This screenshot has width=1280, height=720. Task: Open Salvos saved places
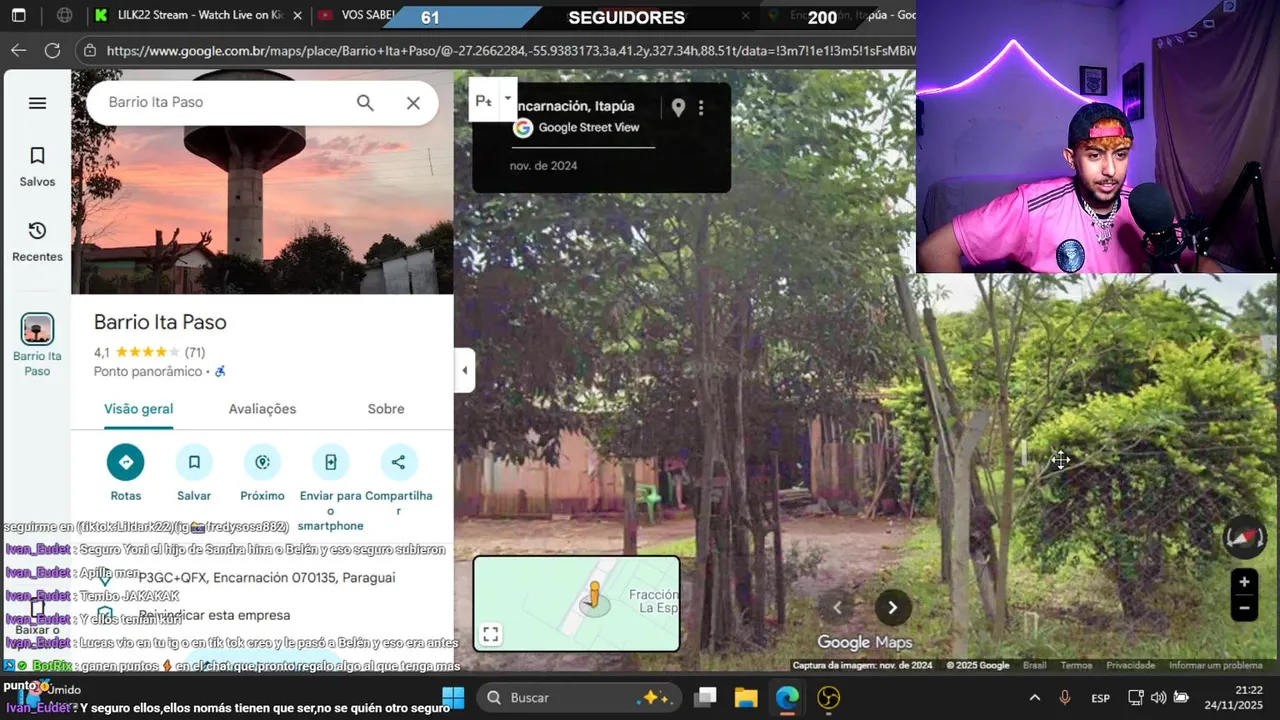pyautogui.click(x=37, y=167)
